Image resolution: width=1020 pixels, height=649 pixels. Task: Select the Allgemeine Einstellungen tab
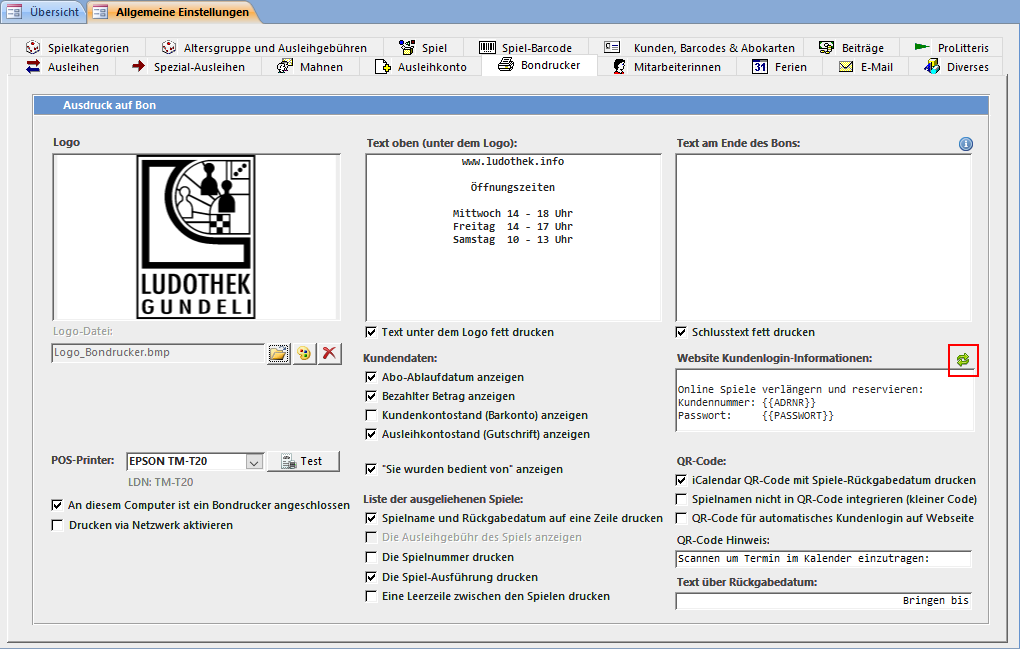click(x=172, y=12)
